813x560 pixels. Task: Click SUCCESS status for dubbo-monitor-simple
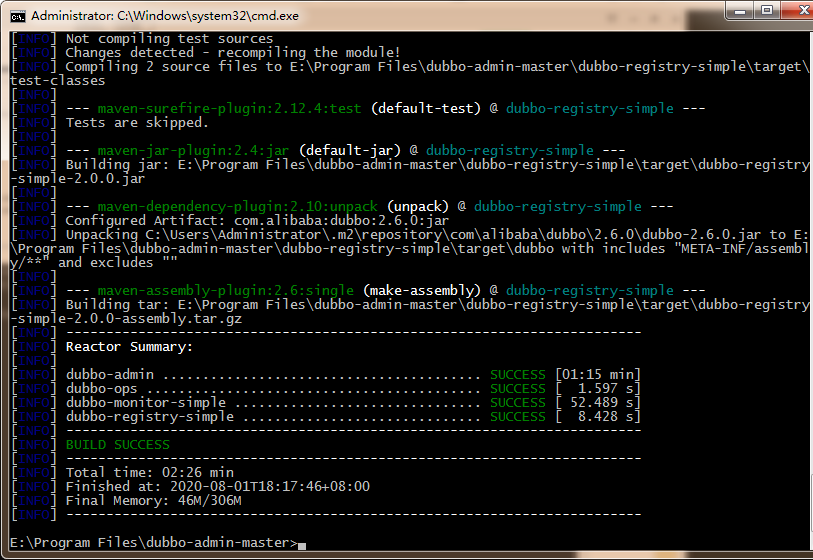pyautogui.click(x=518, y=403)
